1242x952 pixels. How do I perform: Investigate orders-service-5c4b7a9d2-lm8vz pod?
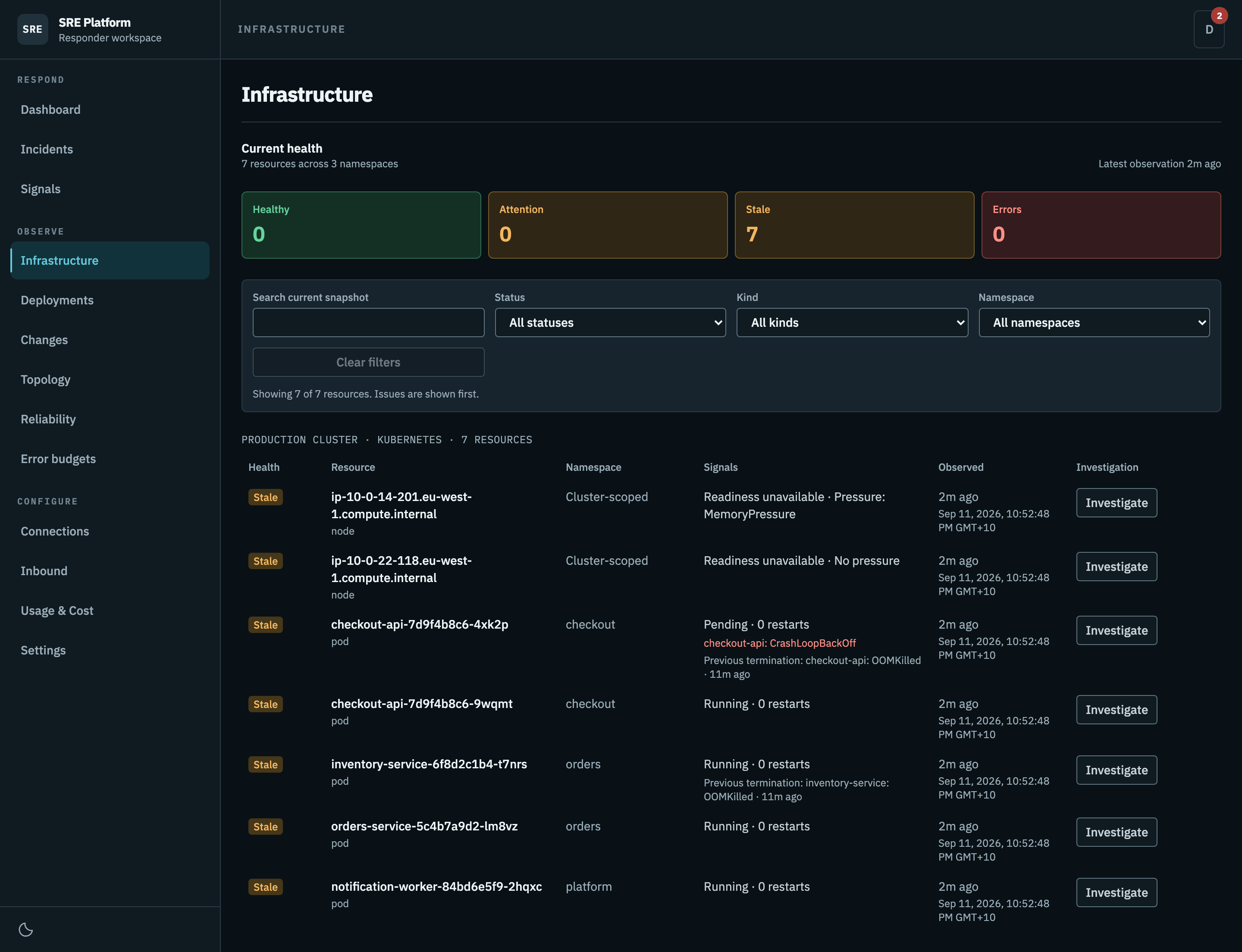1116,832
